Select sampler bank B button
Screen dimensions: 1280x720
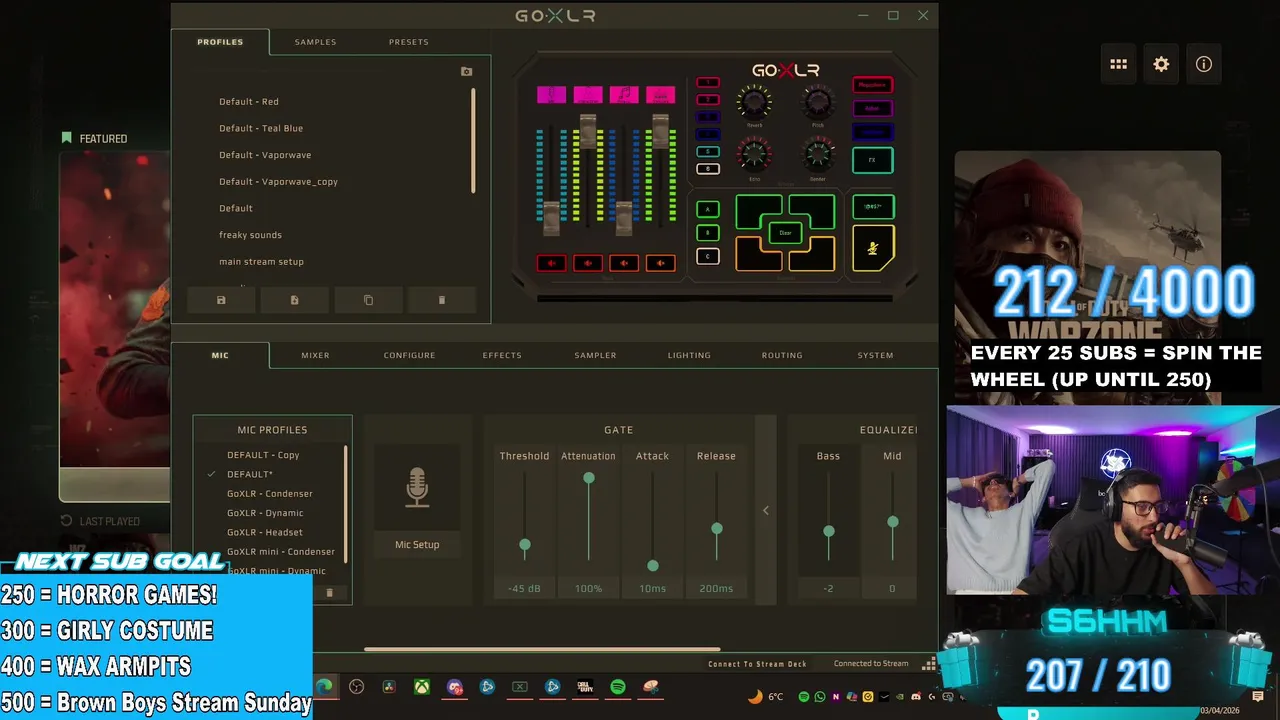pos(707,233)
